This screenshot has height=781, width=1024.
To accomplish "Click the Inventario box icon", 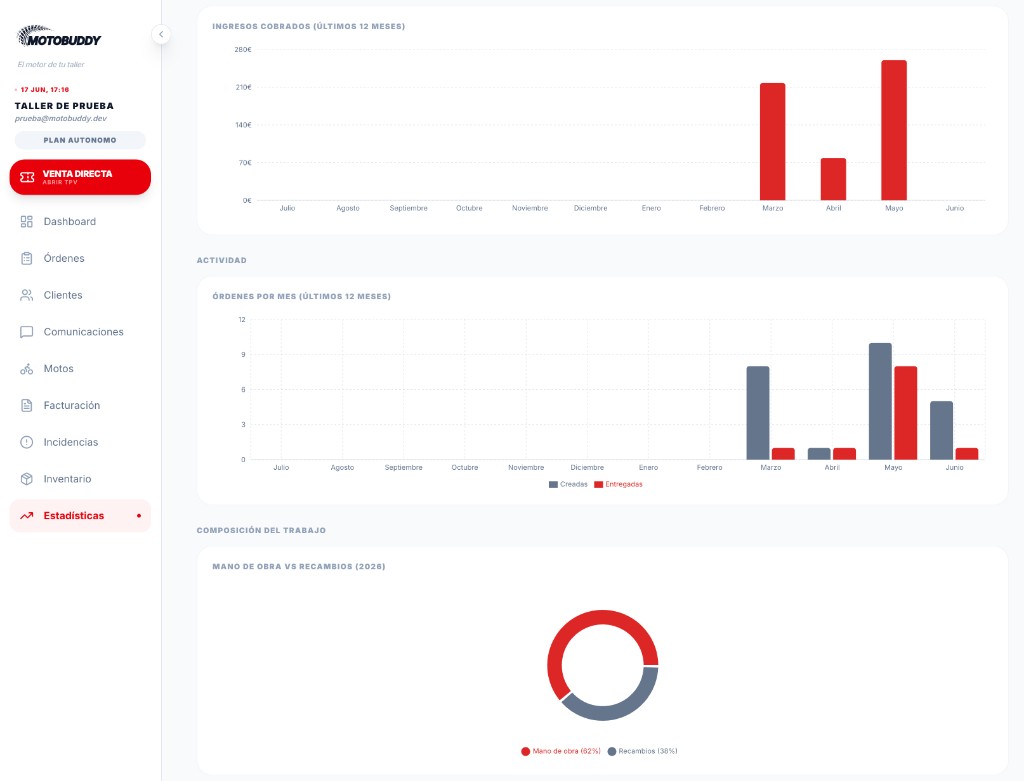I will (x=26, y=479).
